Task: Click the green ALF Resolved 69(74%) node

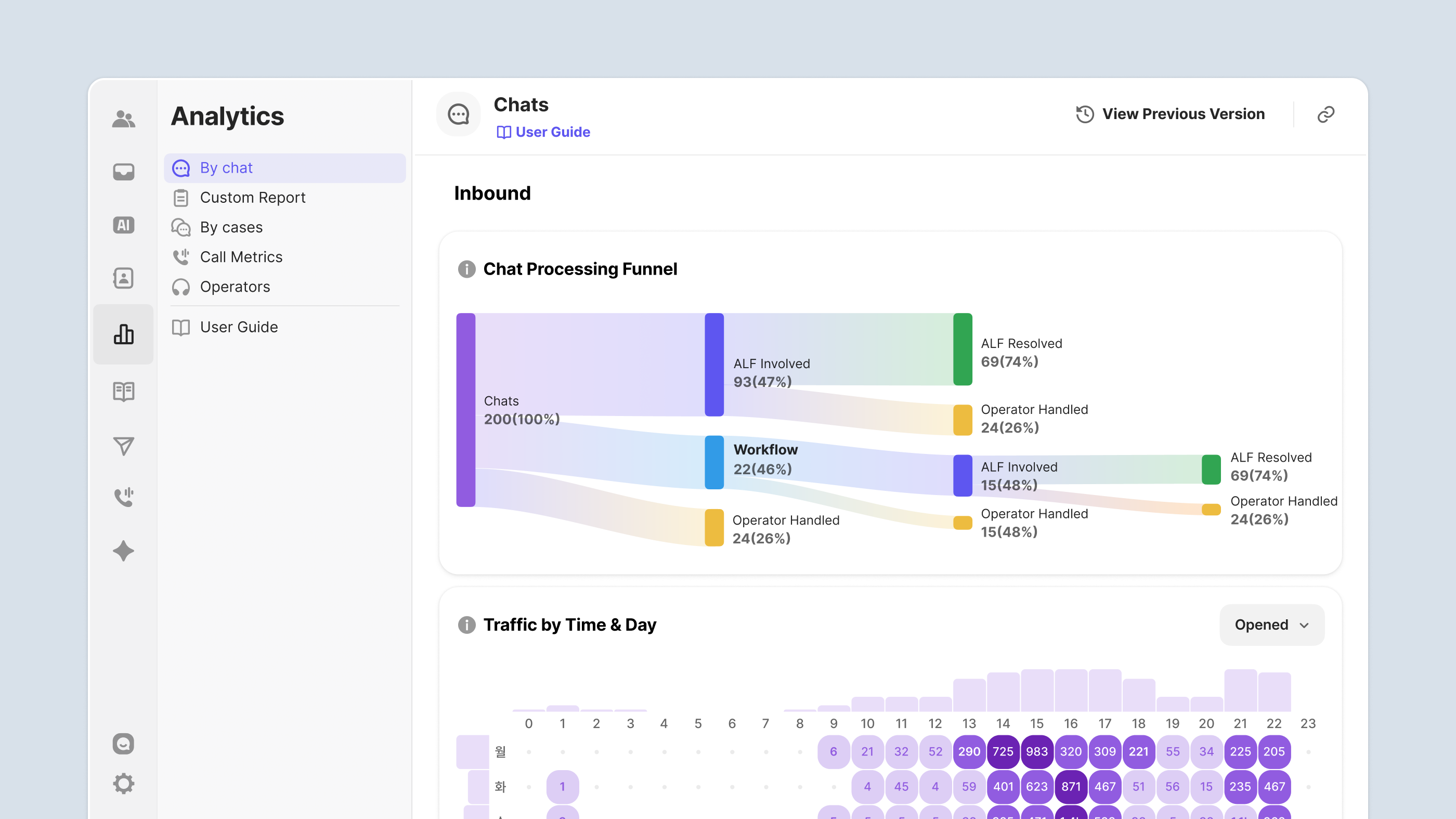Action: pos(963,349)
